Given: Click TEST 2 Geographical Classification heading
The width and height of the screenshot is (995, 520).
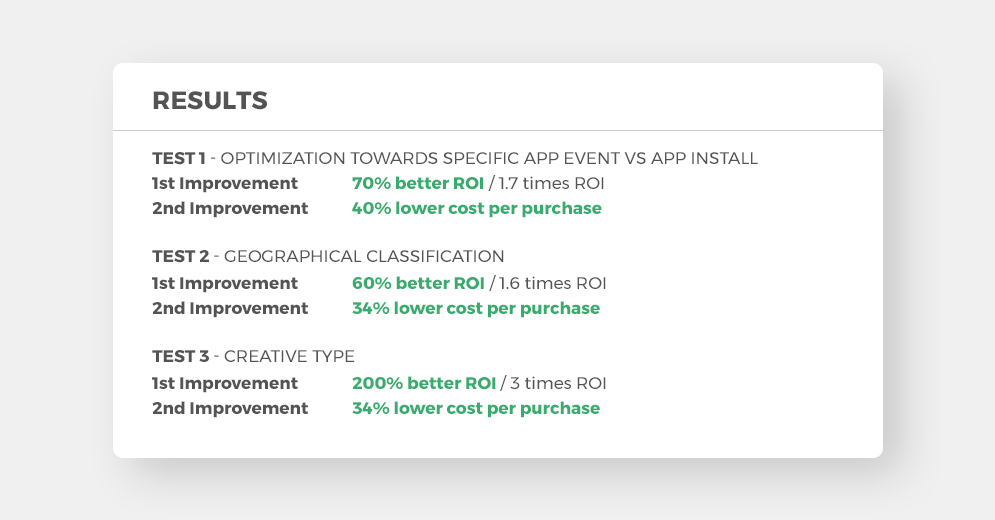Looking at the screenshot, I should tap(328, 257).
